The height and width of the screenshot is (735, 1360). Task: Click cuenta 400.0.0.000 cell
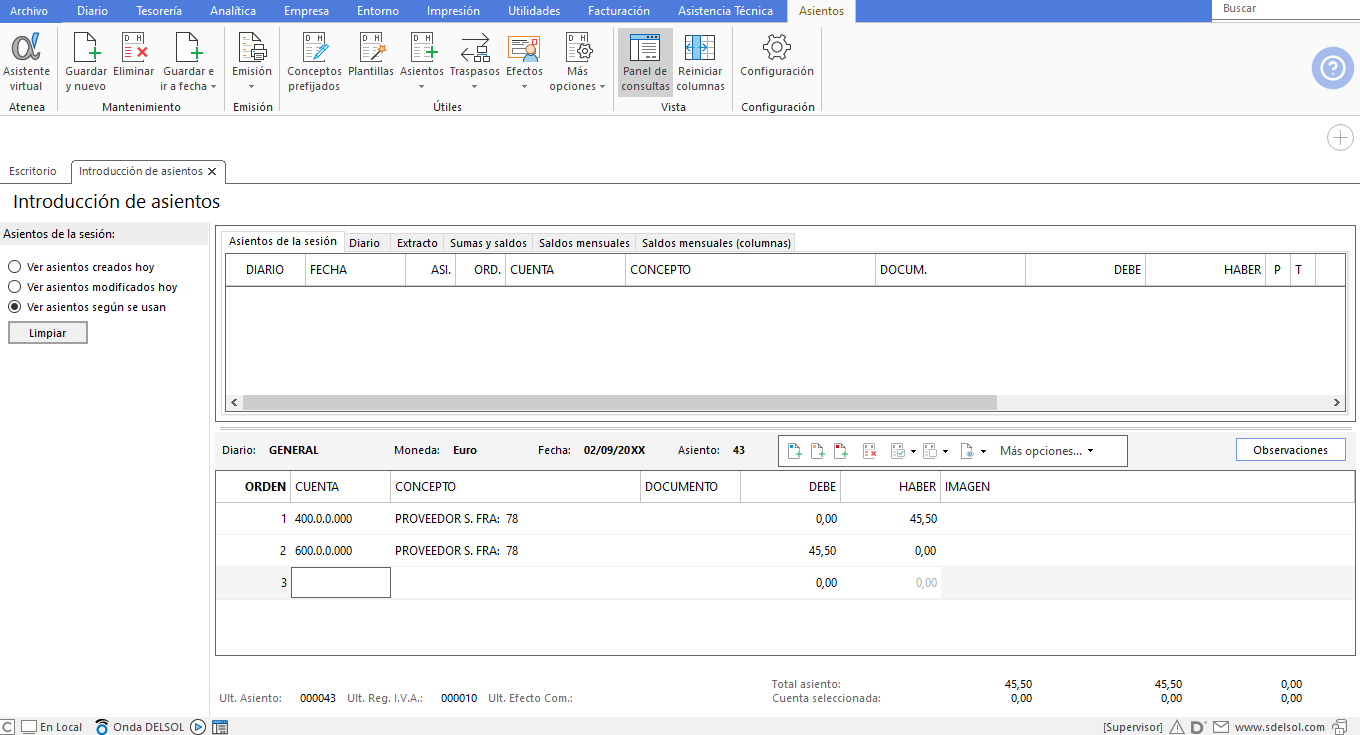pyautogui.click(x=341, y=519)
